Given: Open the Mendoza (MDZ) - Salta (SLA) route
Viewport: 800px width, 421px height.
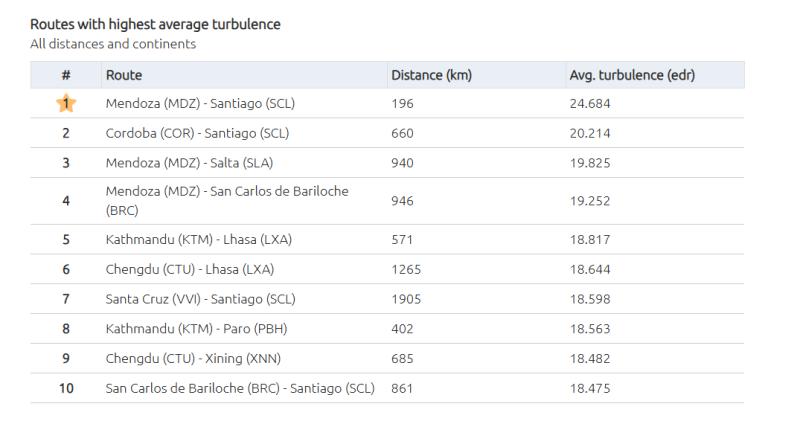Looking at the screenshot, I should click(x=189, y=163).
